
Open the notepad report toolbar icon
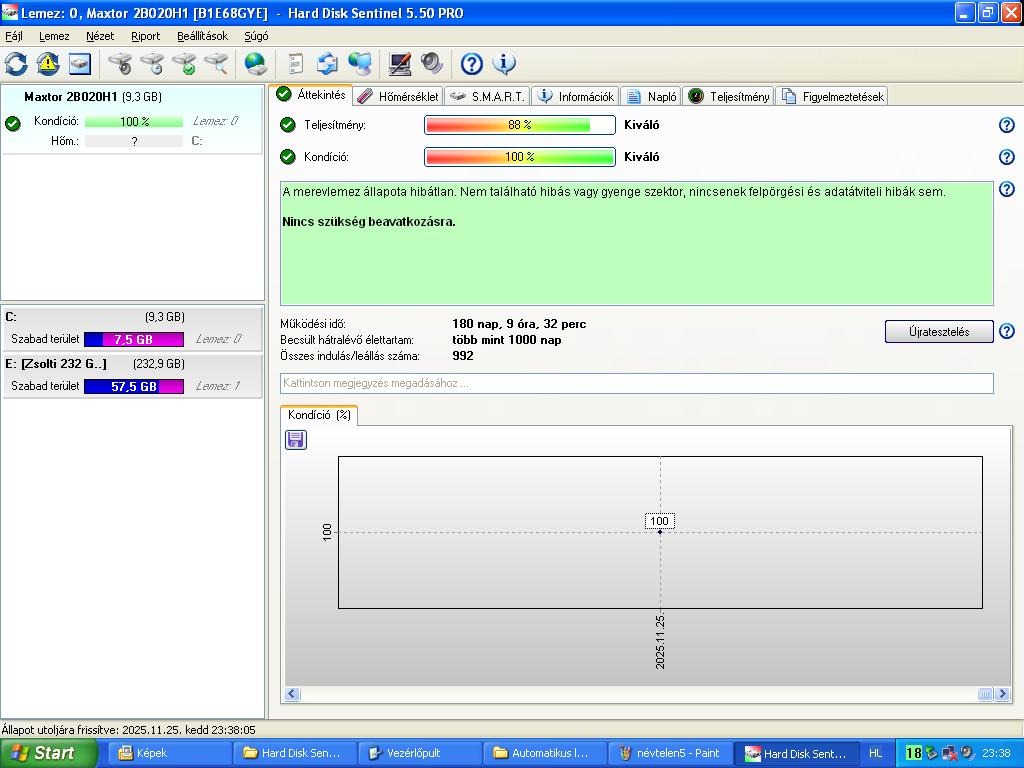(296, 64)
